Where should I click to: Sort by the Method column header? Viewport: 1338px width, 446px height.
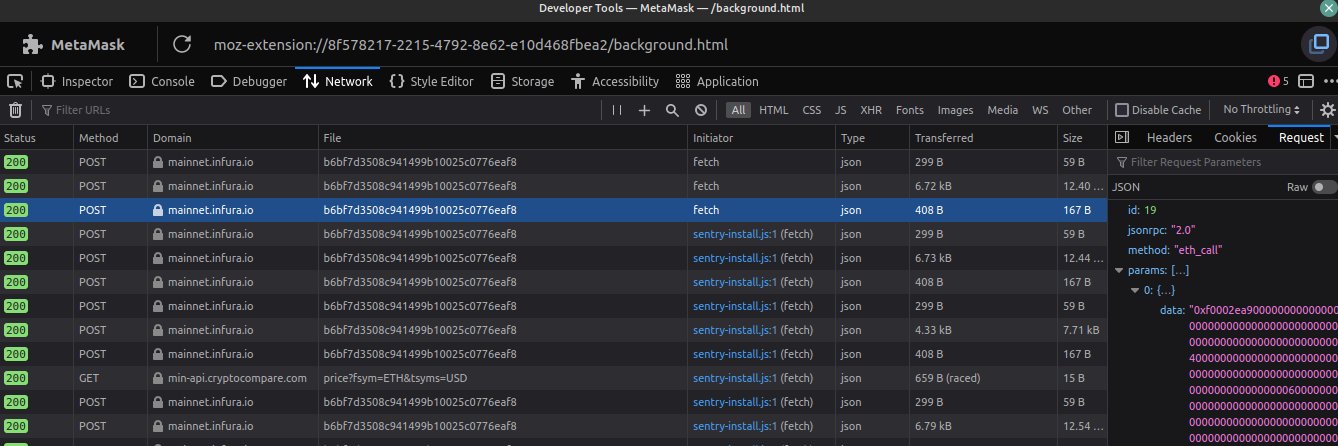[111, 138]
